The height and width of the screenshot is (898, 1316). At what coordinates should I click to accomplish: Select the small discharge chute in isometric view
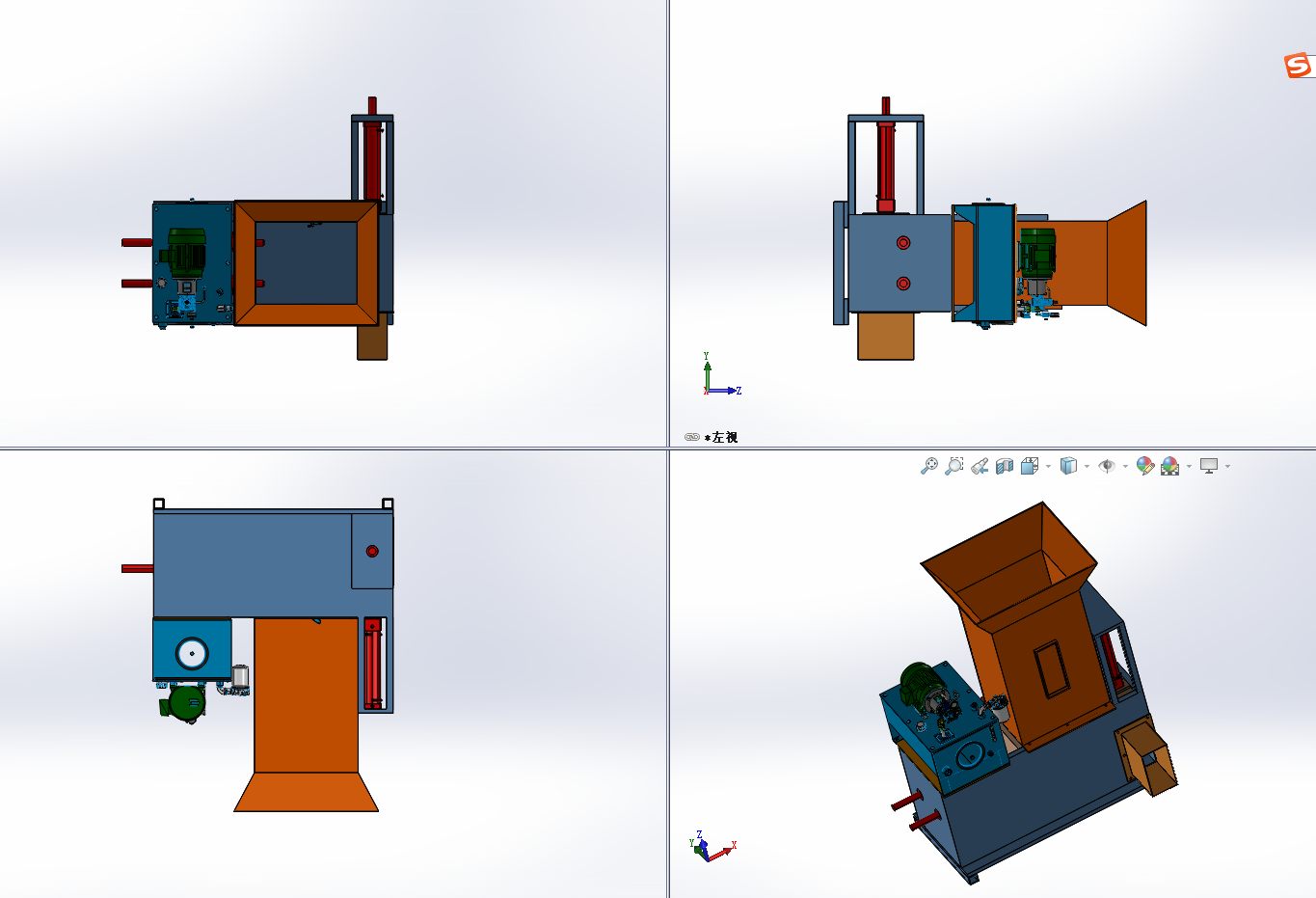click(1147, 755)
